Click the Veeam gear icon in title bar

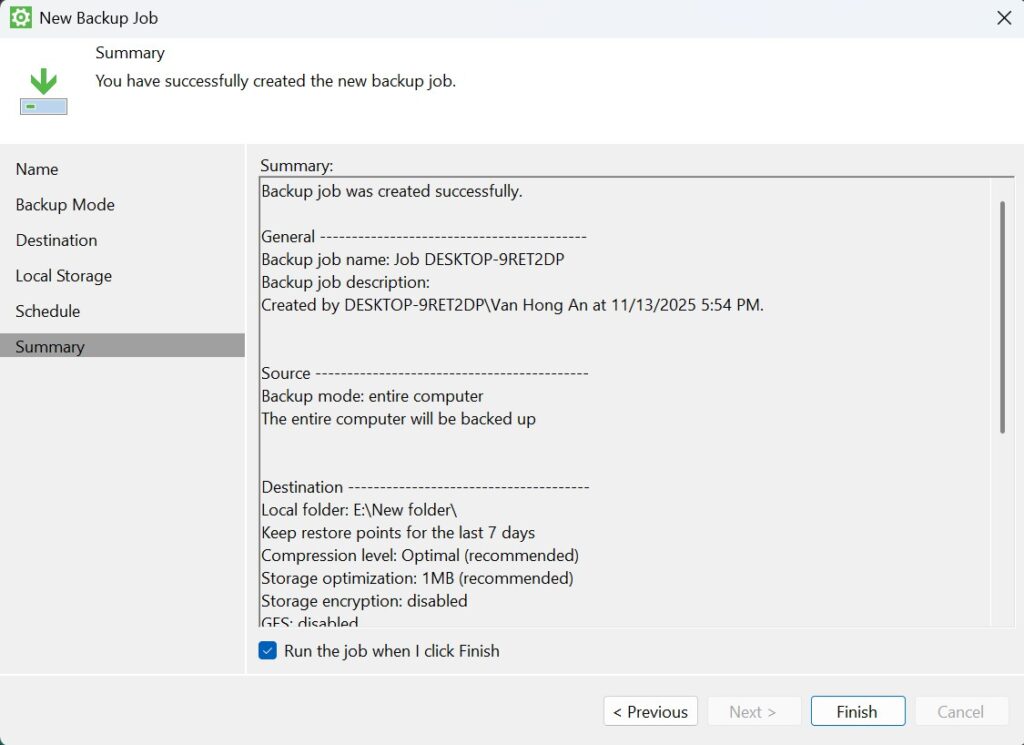[20, 18]
